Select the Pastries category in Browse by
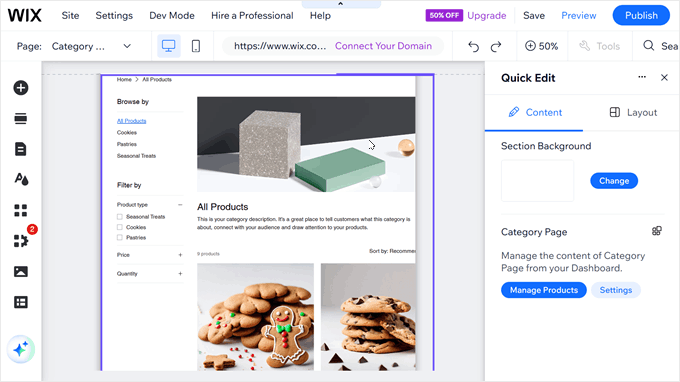This screenshot has height=382, width=680. pyautogui.click(x=127, y=144)
